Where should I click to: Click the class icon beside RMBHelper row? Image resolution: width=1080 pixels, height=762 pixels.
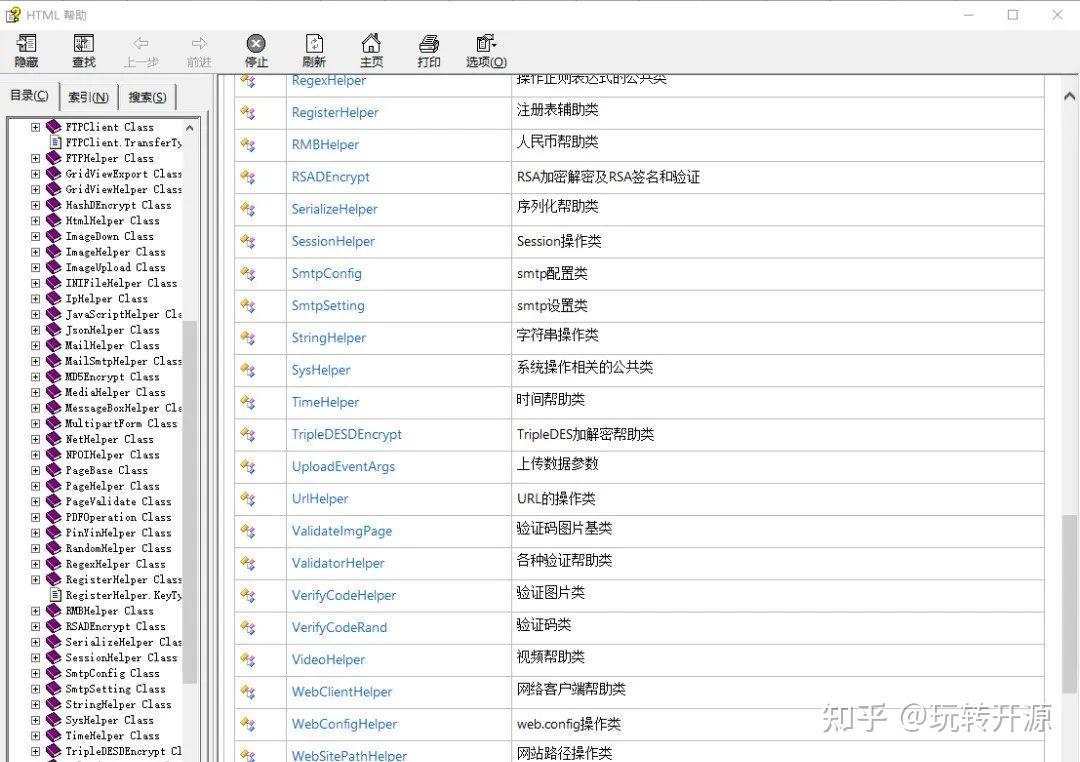pos(248,145)
